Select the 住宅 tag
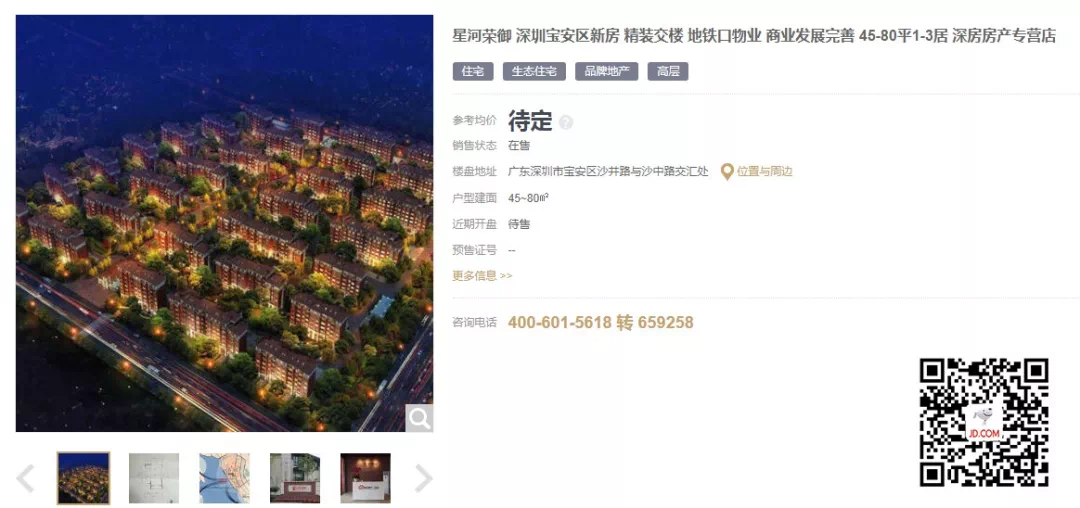 [x=472, y=72]
